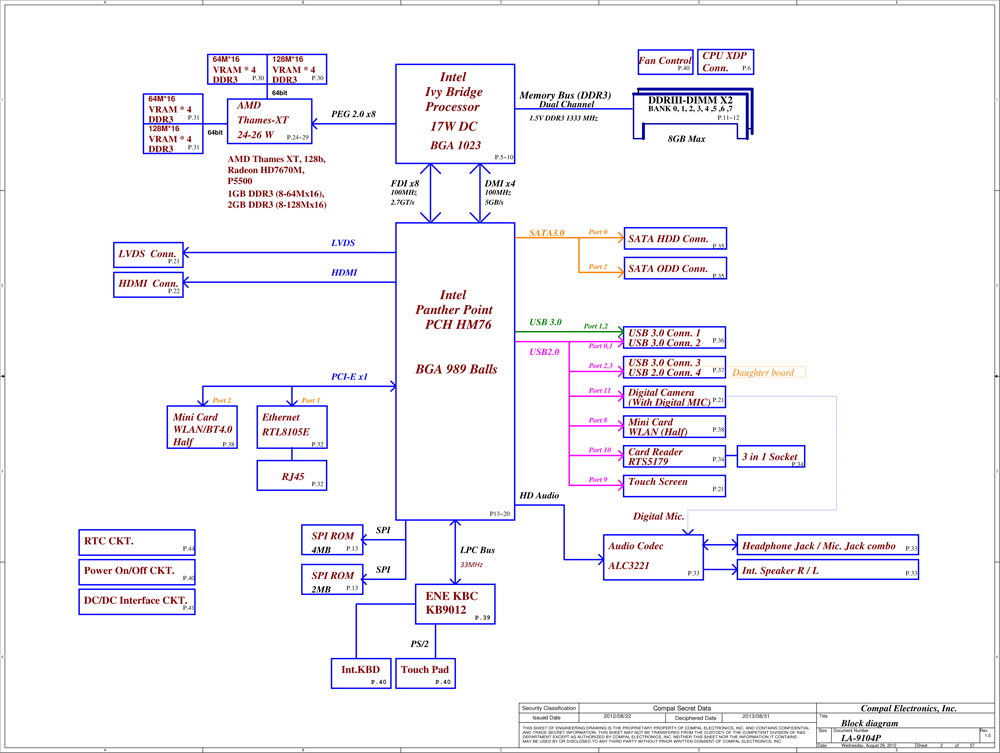Click the Card Reader RTS5179 block
Viewport: 1000px width, 753px height.
pos(674,457)
